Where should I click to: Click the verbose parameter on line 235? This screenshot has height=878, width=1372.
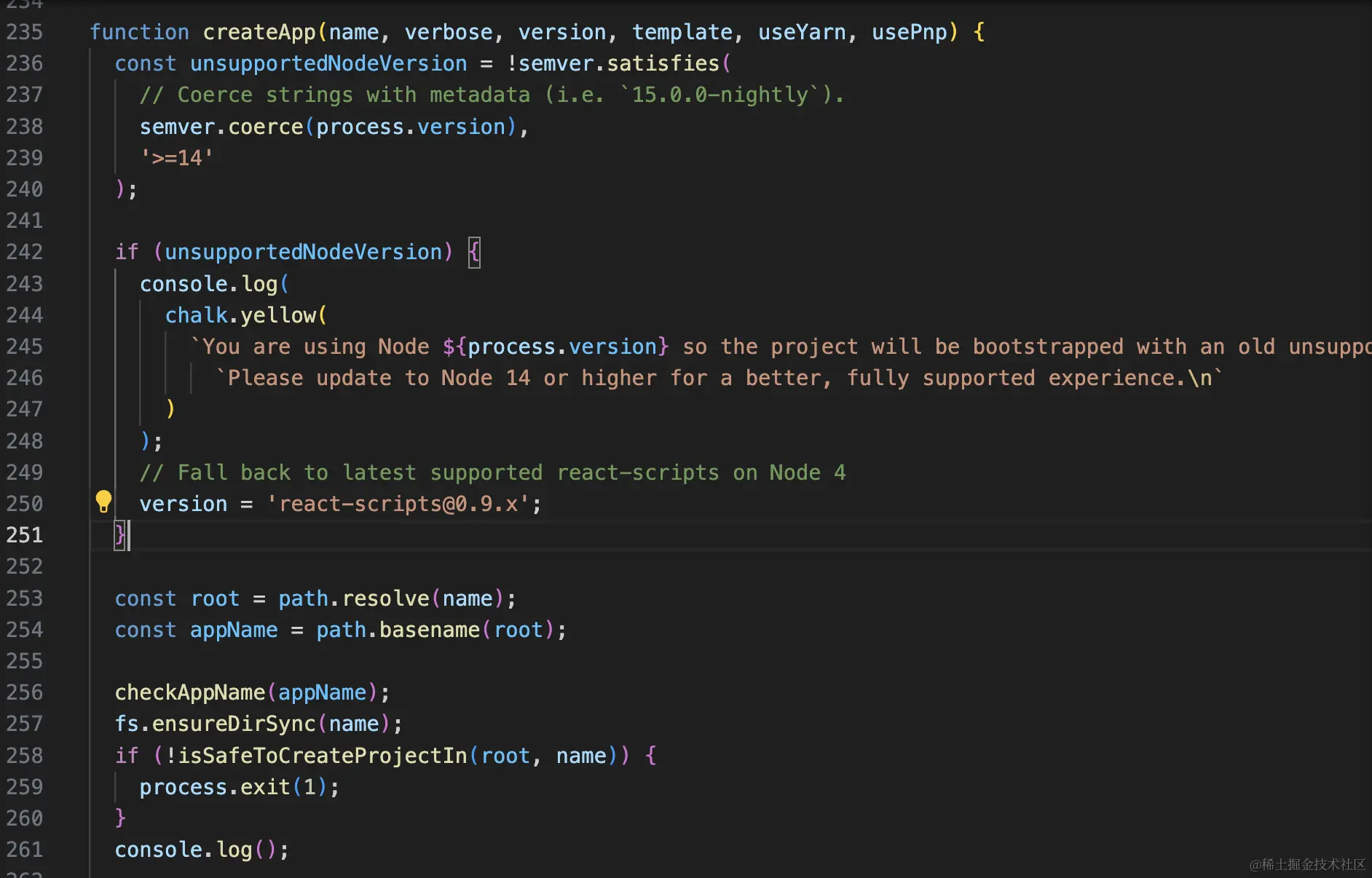[449, 32]
